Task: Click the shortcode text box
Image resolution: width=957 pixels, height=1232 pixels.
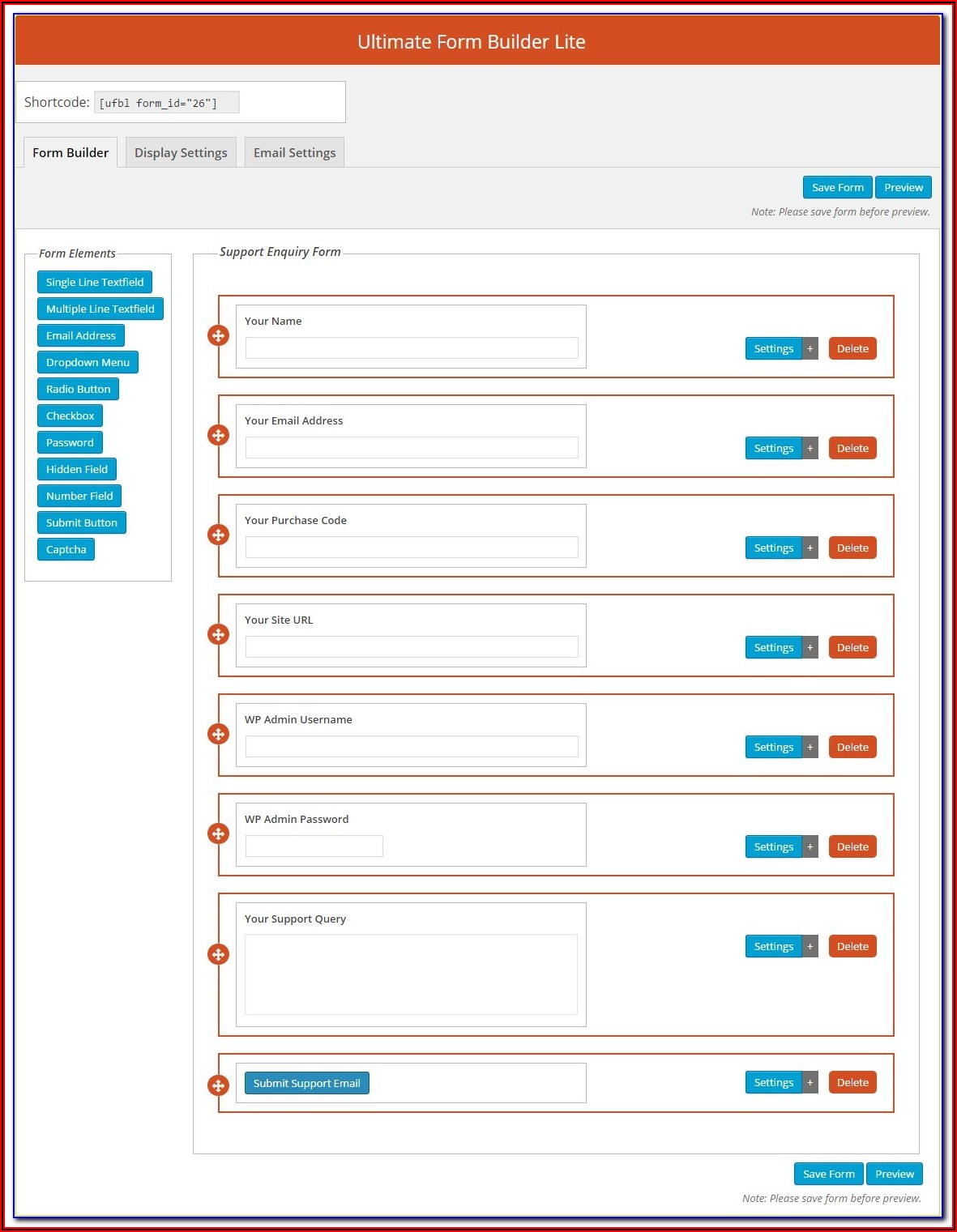Action: [167, 103]
